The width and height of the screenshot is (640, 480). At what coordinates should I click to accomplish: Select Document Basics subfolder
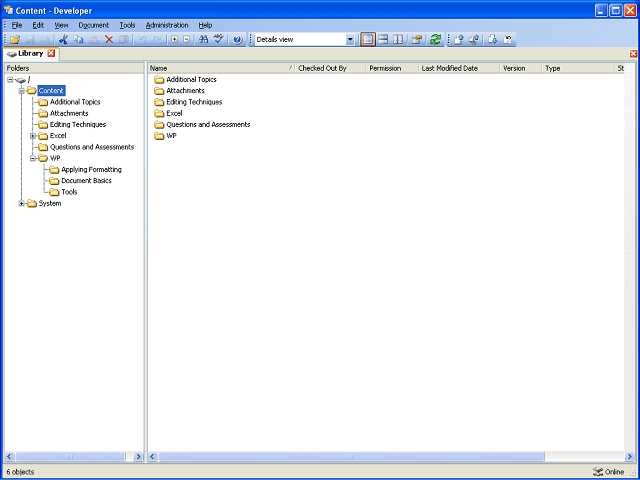pyautogui.click(x=86, y=180)
